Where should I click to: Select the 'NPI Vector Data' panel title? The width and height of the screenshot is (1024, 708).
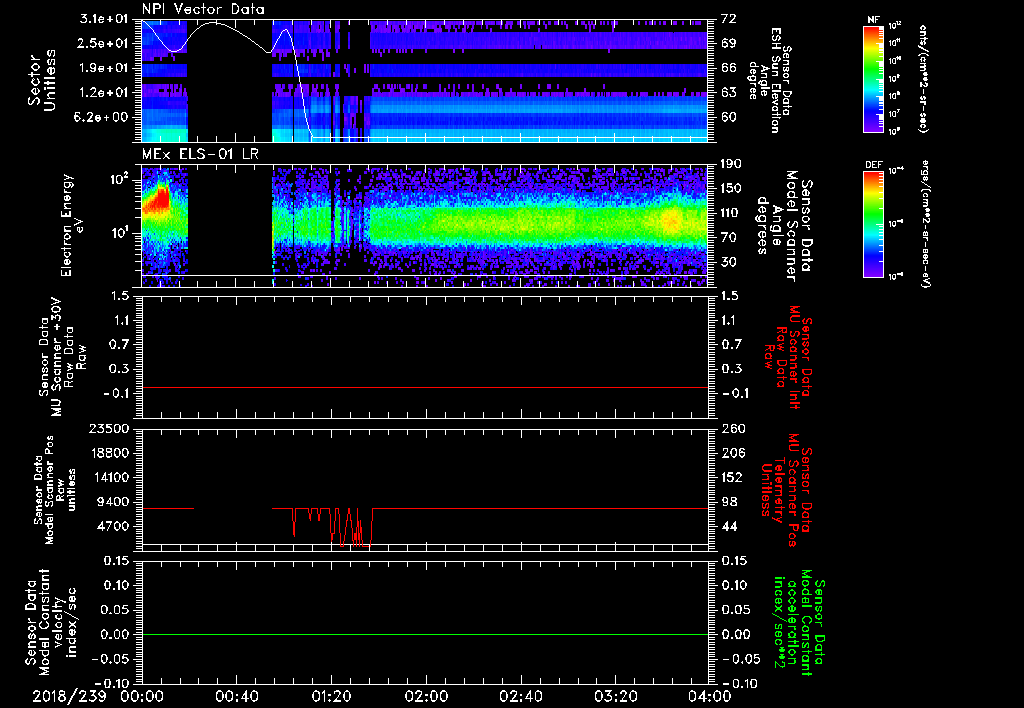coord(203,9)
